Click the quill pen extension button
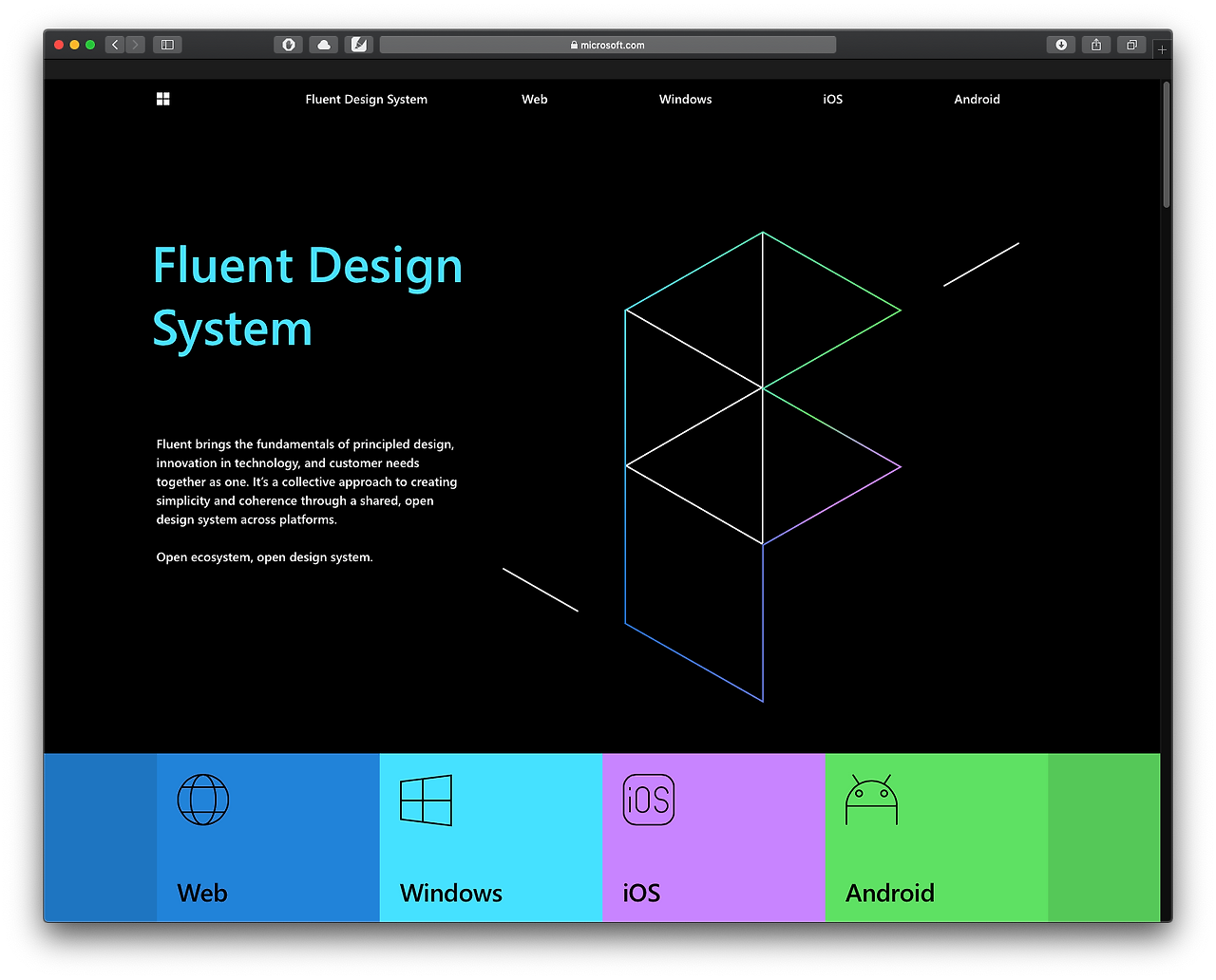The image size is (1216, 980). [x=359, y=45]
